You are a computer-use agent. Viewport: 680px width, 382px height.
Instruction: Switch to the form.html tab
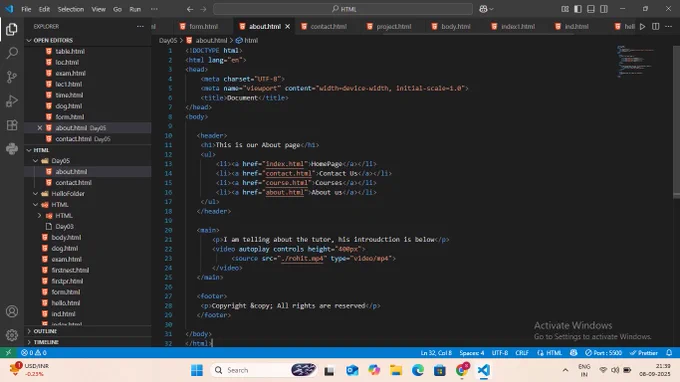203,26
